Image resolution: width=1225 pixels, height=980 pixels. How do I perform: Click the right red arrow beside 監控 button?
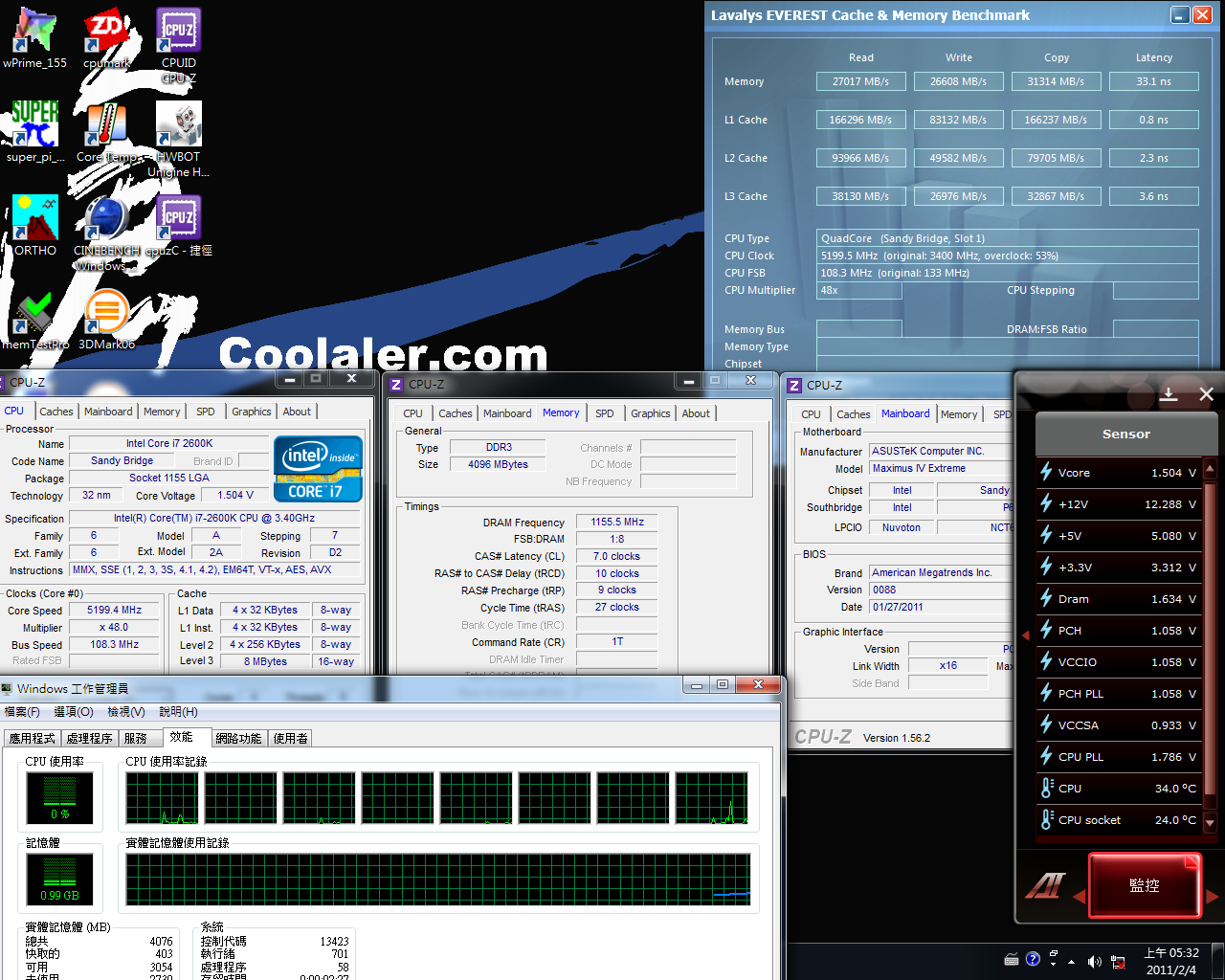point(1213,897)
